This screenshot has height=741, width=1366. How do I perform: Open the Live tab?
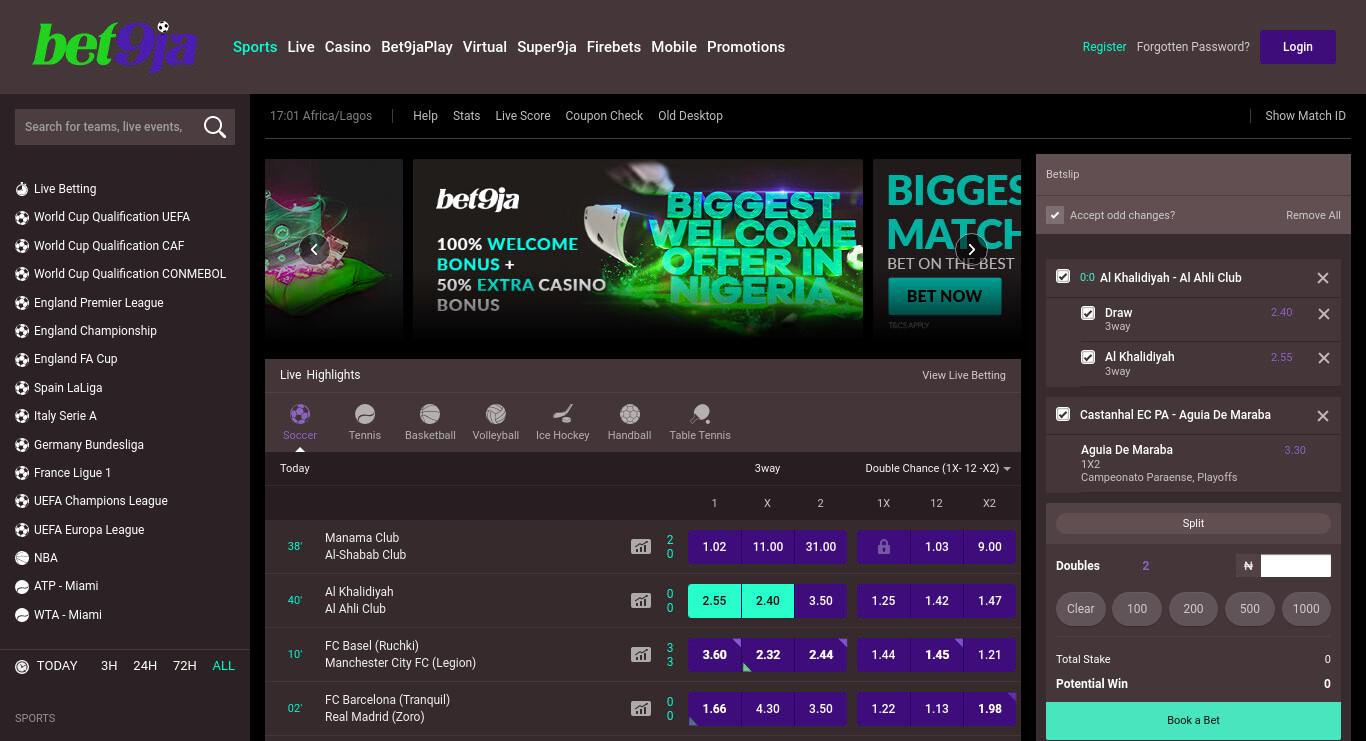301,47
